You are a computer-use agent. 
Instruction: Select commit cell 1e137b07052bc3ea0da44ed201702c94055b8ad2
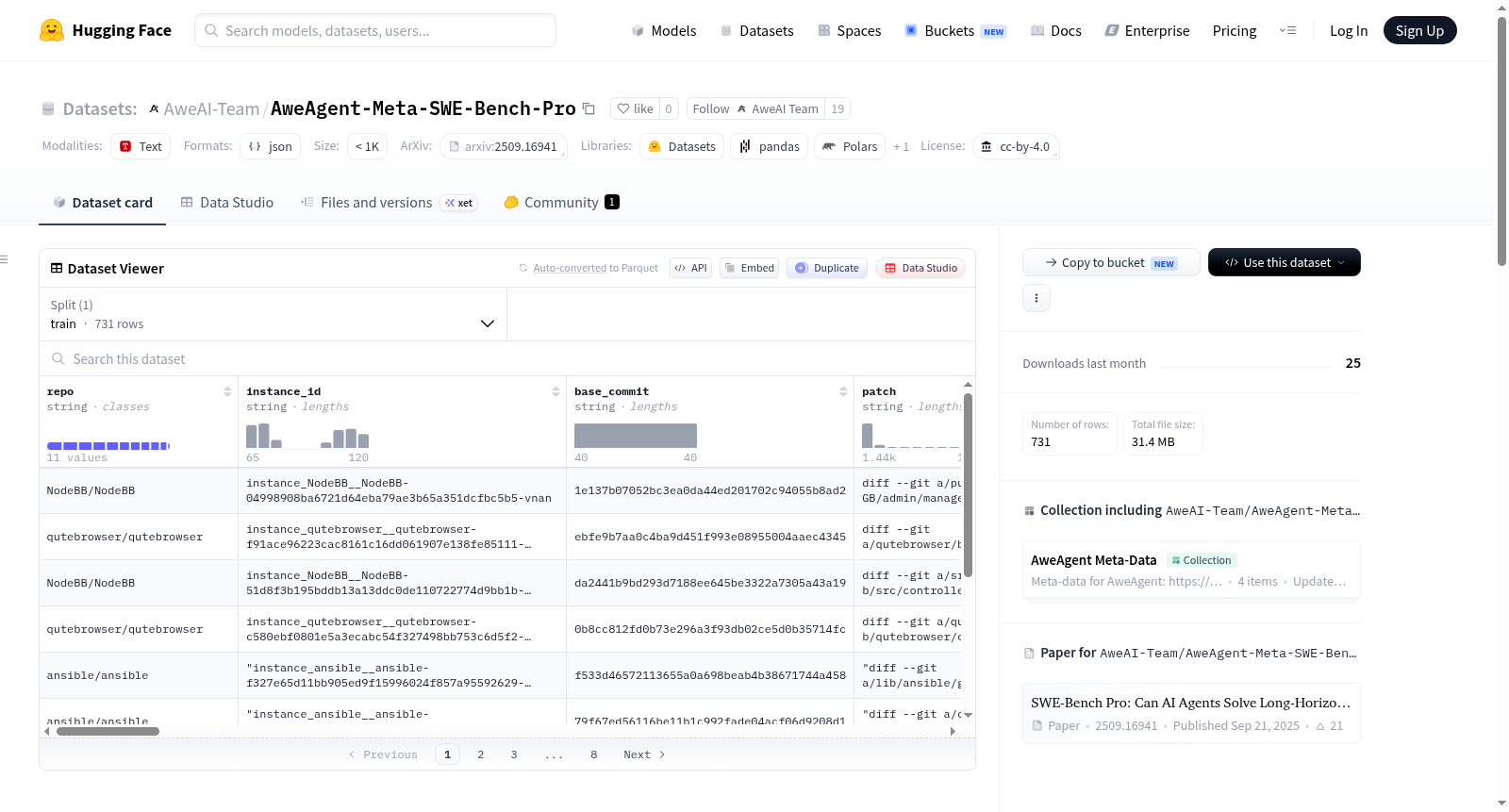(x=710, y=490)
